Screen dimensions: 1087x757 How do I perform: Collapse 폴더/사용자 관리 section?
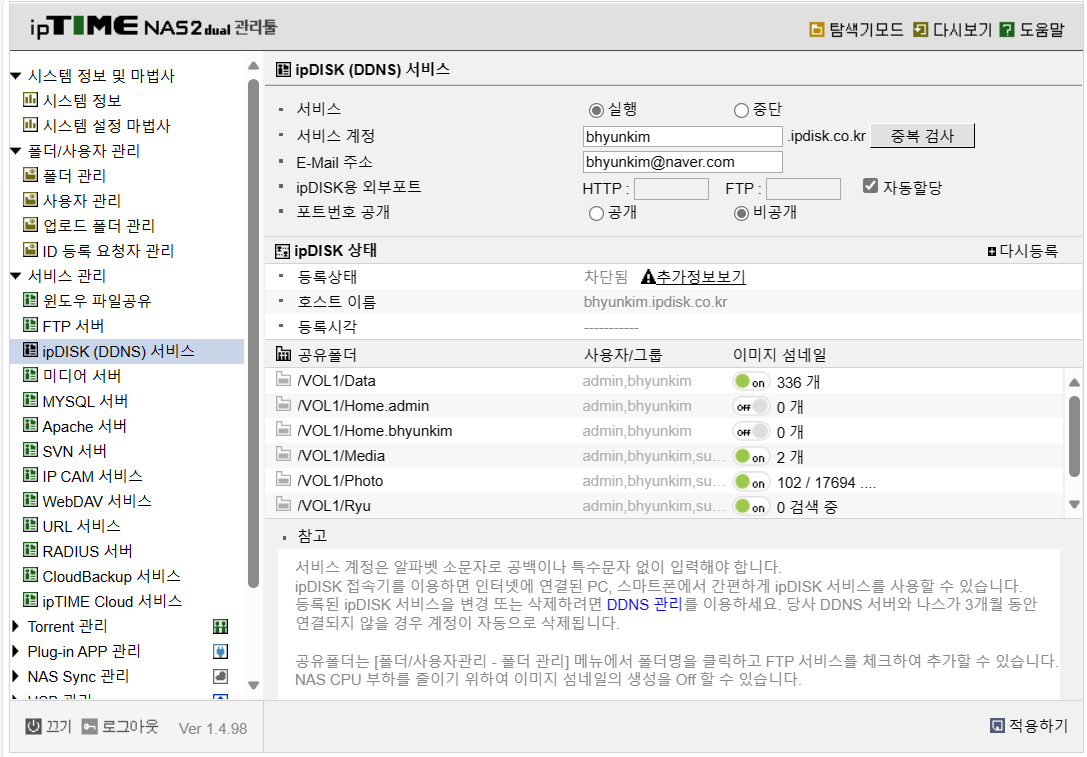pos(16,150)
